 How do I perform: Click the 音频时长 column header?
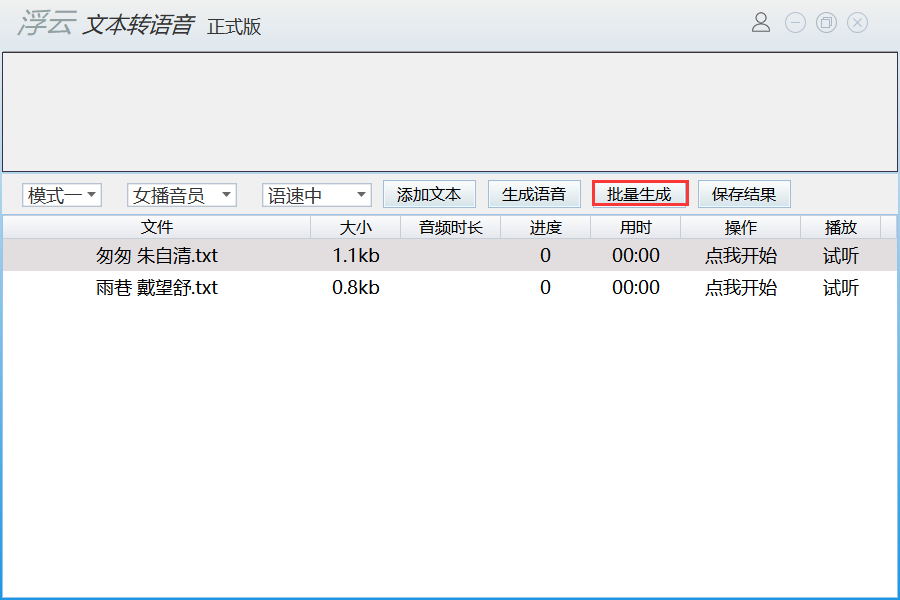coord(451,227)
